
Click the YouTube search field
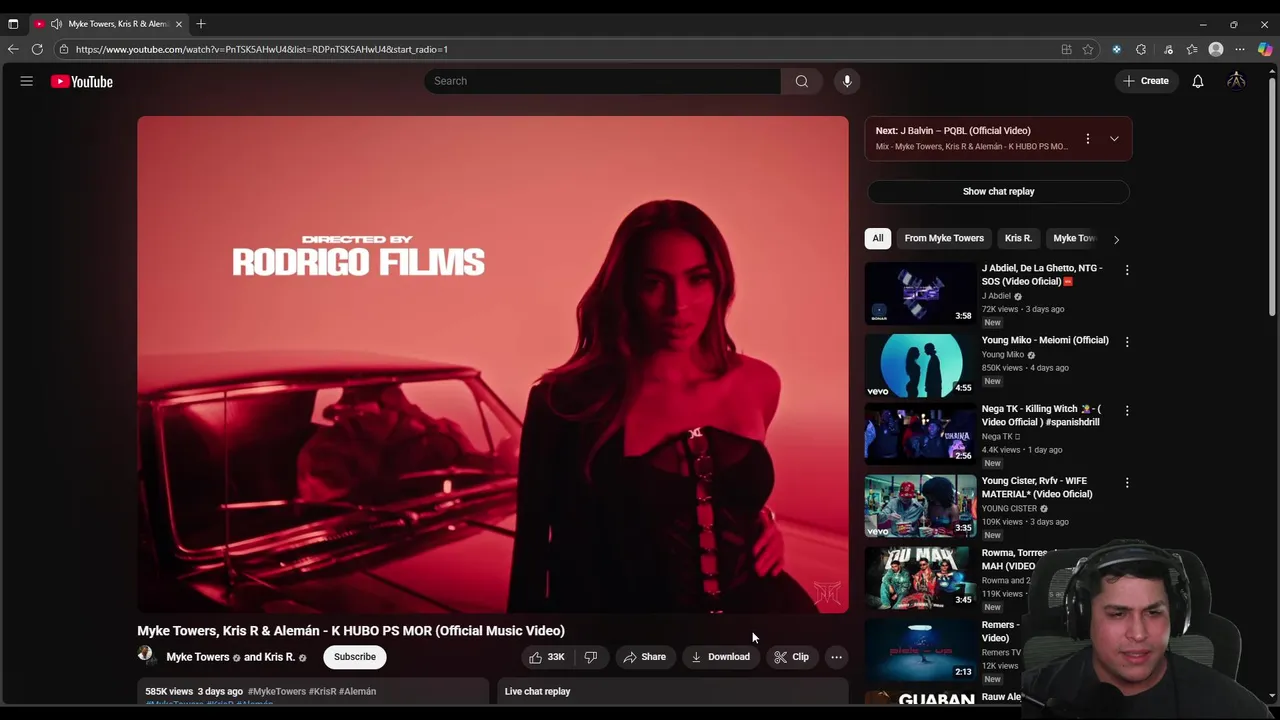click(602, 81)
